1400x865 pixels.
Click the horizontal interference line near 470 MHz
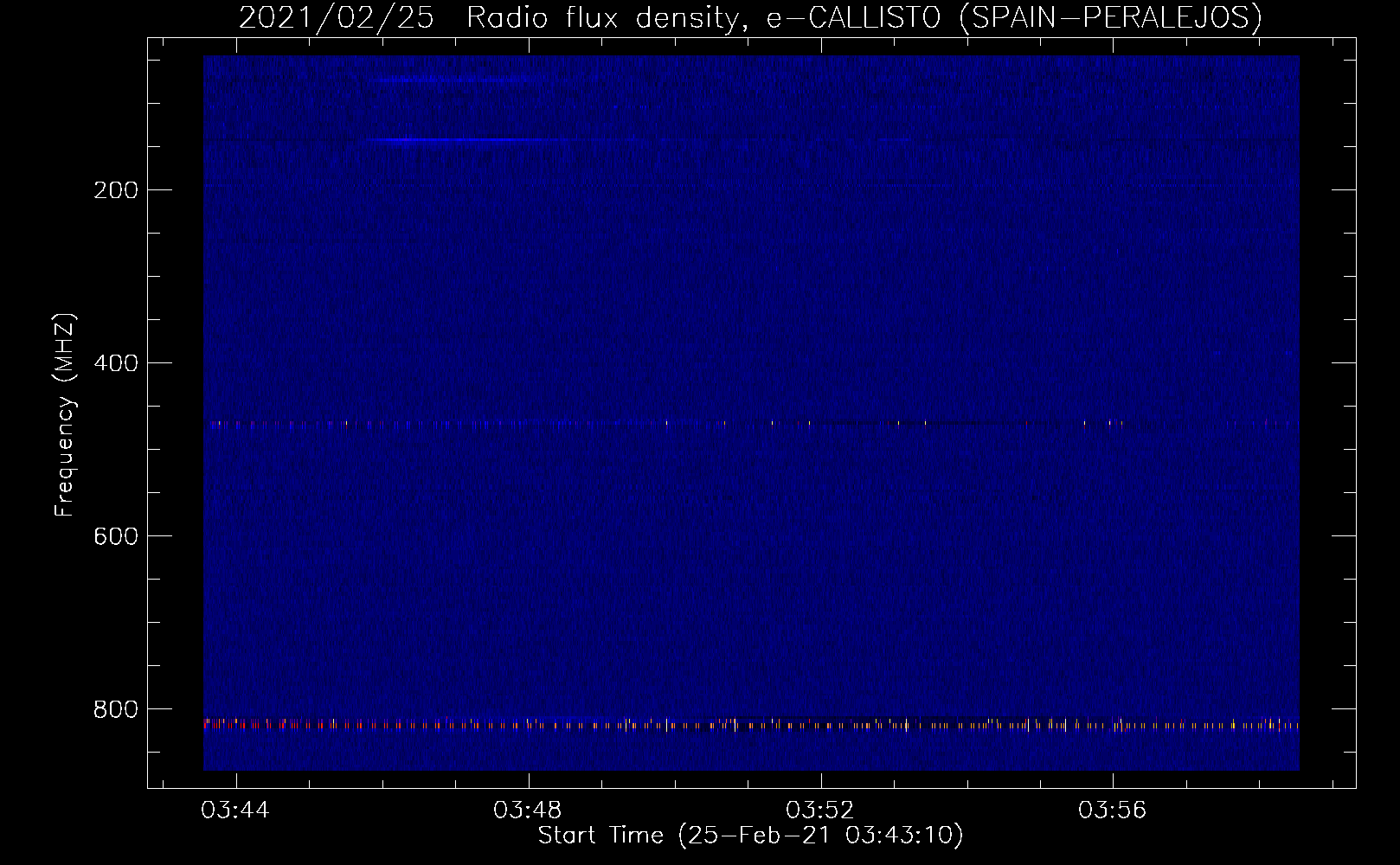[x=751, y=424]
